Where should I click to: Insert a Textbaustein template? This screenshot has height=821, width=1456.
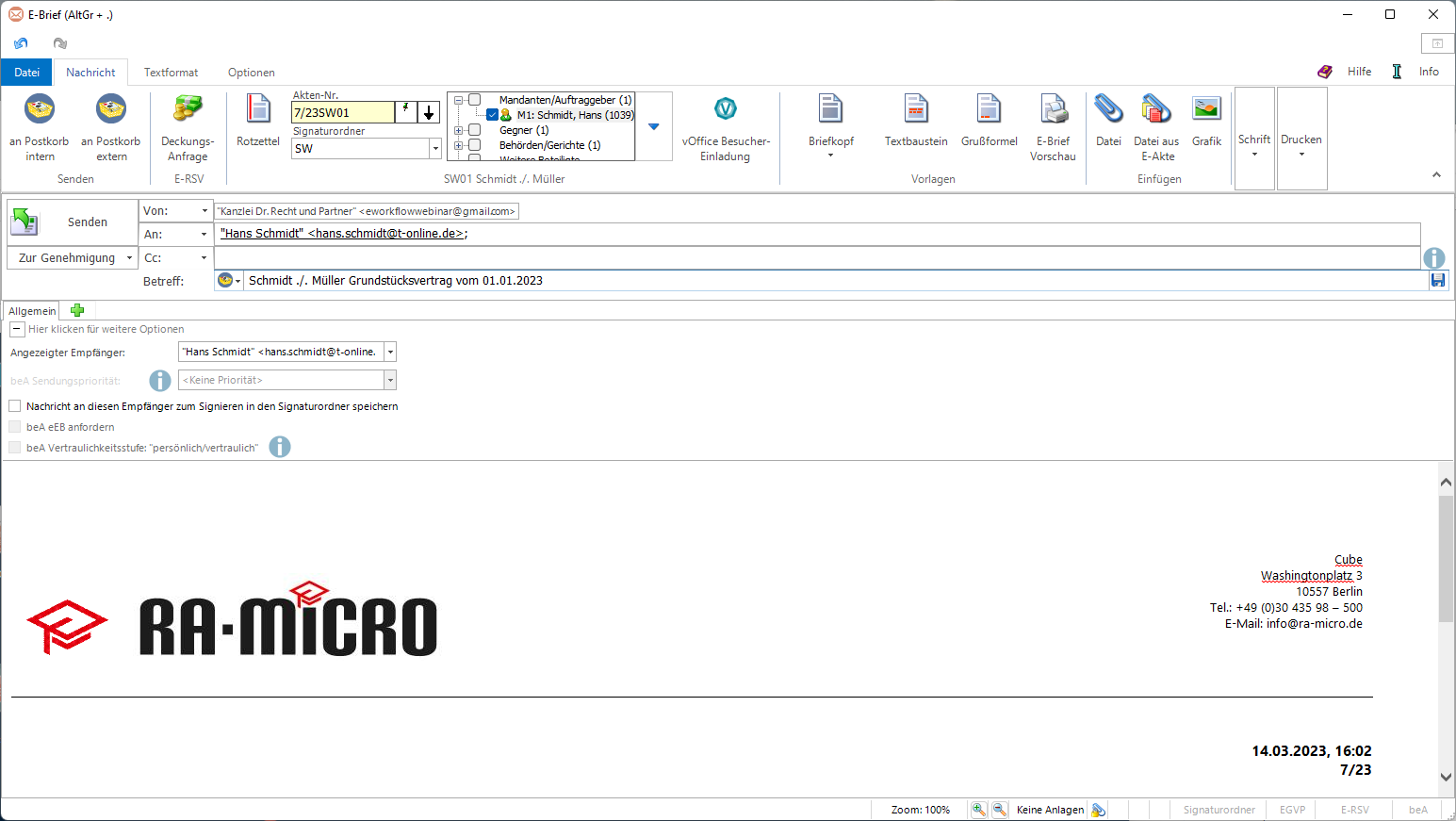[916, 121]
